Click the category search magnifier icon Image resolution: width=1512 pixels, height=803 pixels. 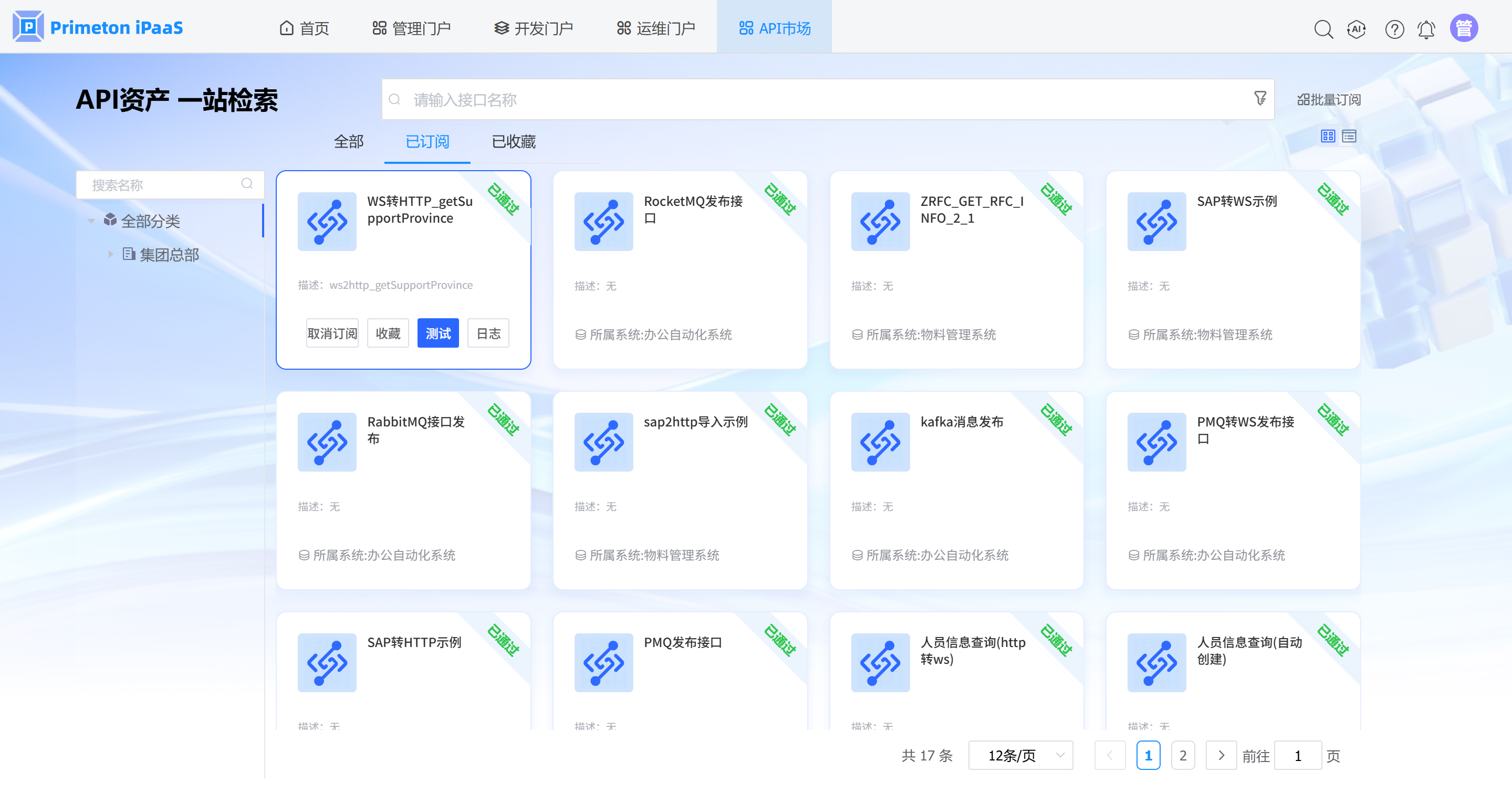click(x=247, y=184)
